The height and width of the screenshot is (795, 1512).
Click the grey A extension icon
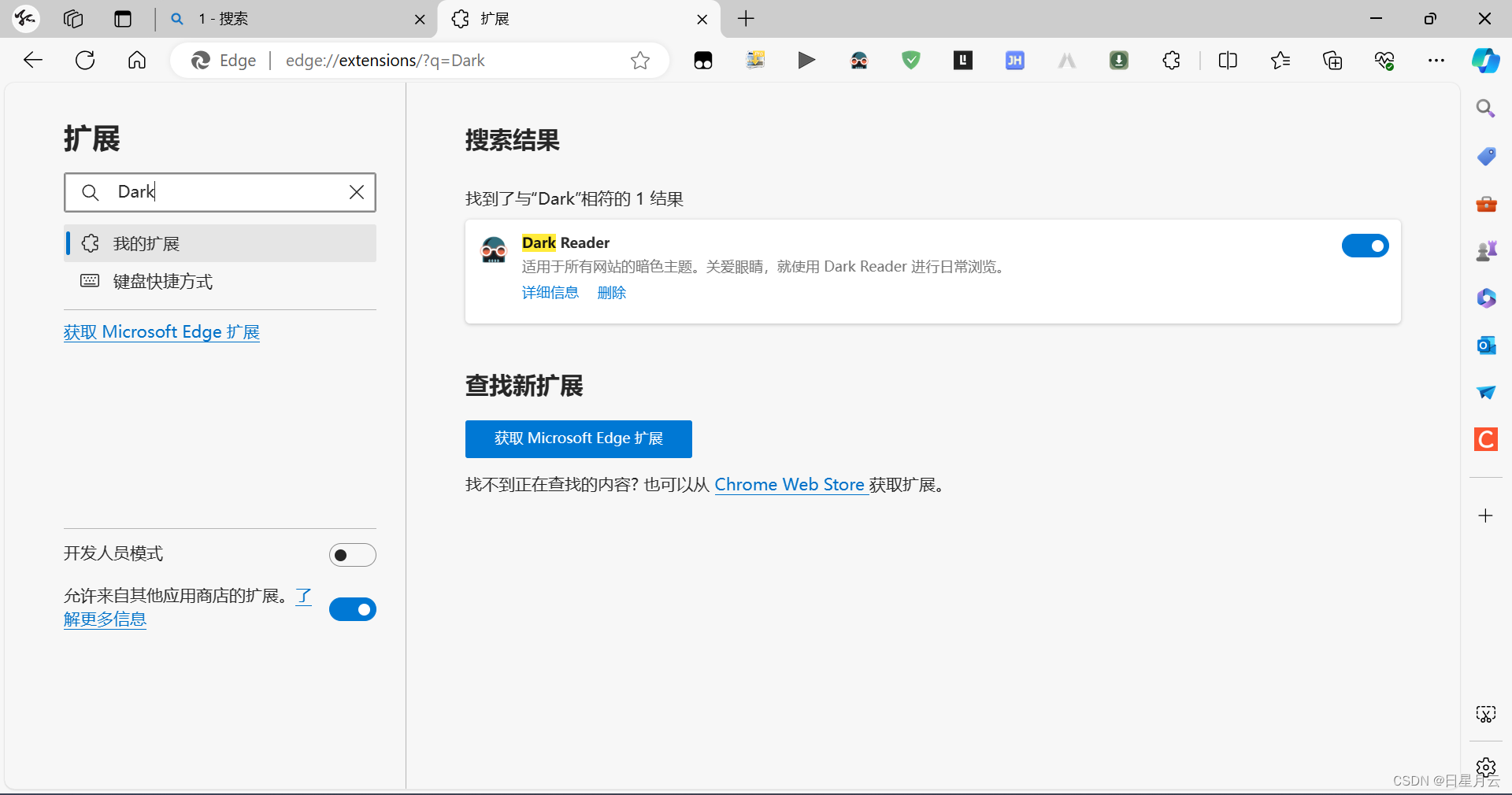click(x=1067, y=61)
